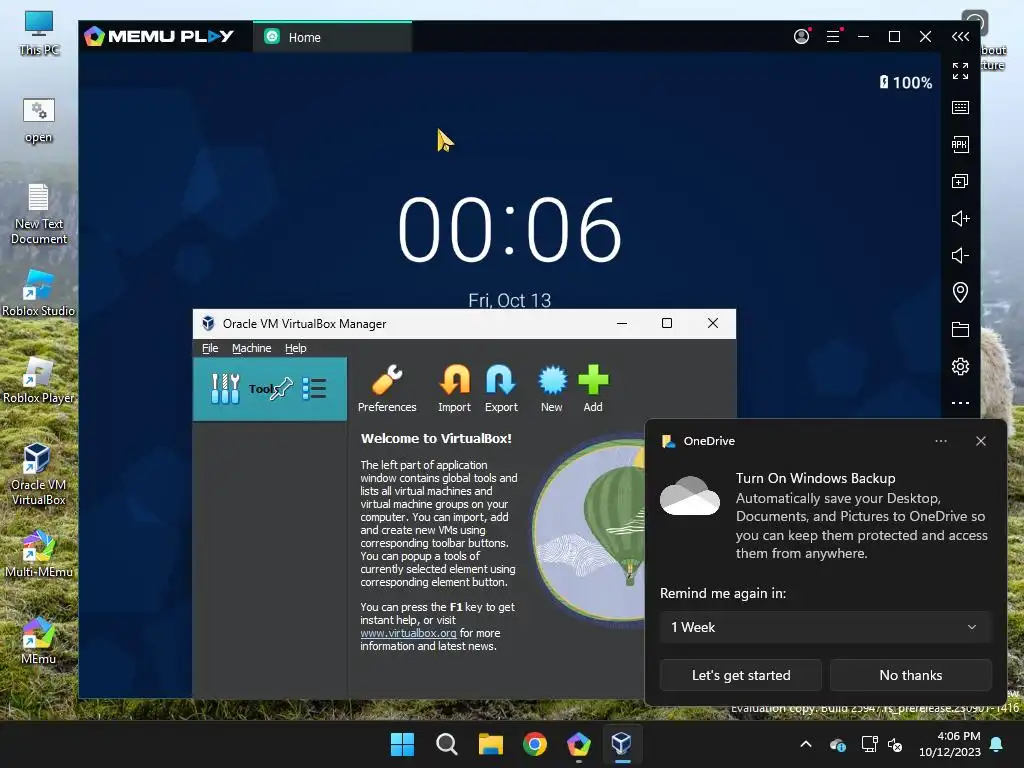The width and height of the screenshot is (1024, 768).
Task: Select New Text Document on desktop
Action: coord(39,214)
